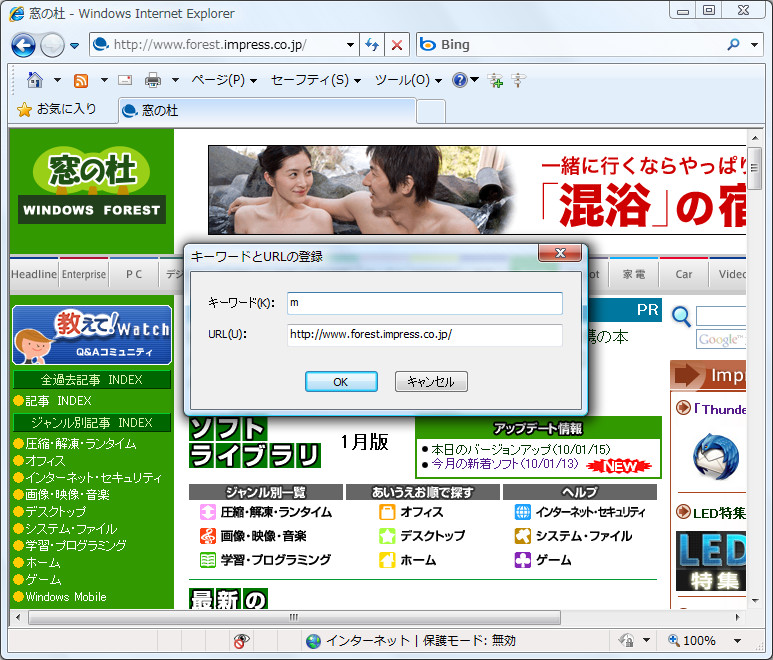Go back with the browser Back arrow
Screen dimensions: 773x660
23,45
